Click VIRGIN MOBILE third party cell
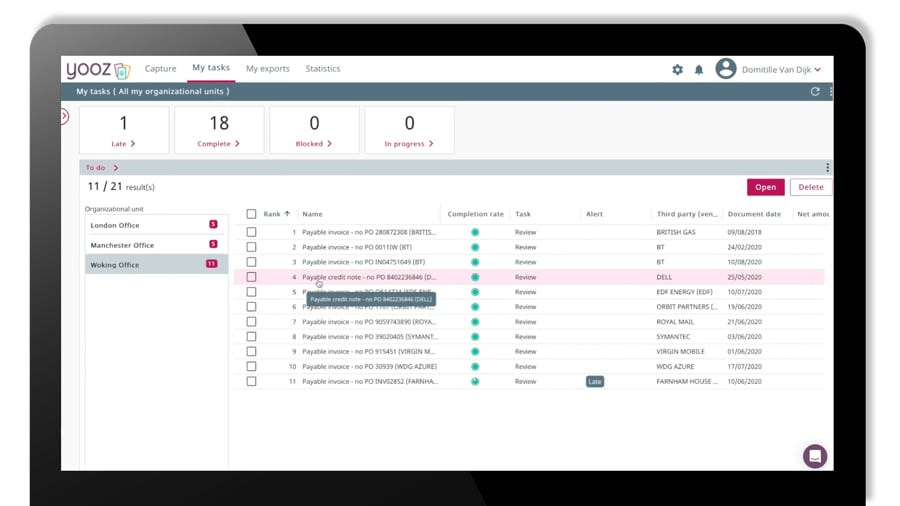The height and width of the screenshot is (506, 900). [x=680, y=352]
